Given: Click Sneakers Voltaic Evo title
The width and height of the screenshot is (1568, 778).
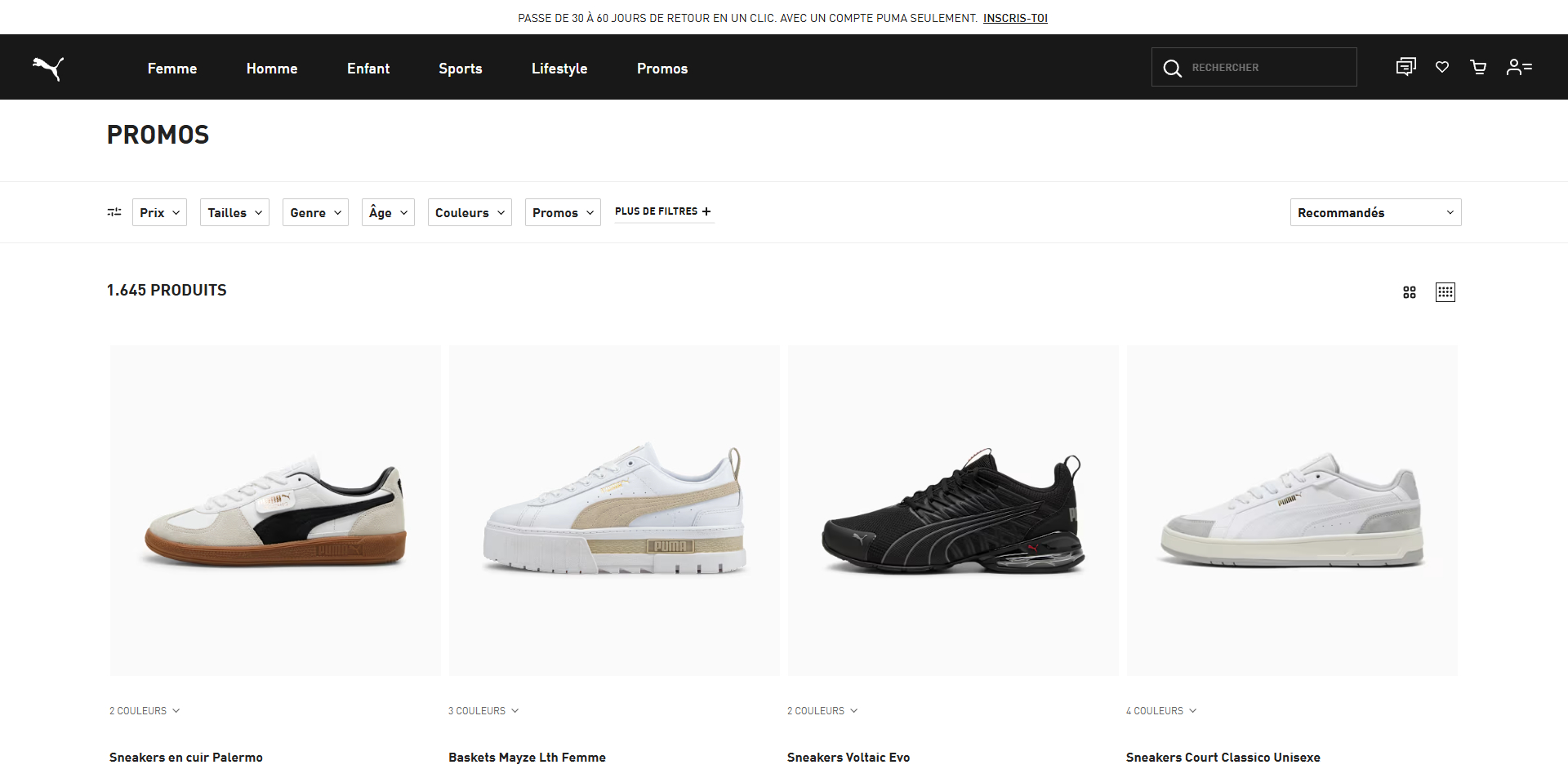Looking at the screenshot, I should (849, 758).
